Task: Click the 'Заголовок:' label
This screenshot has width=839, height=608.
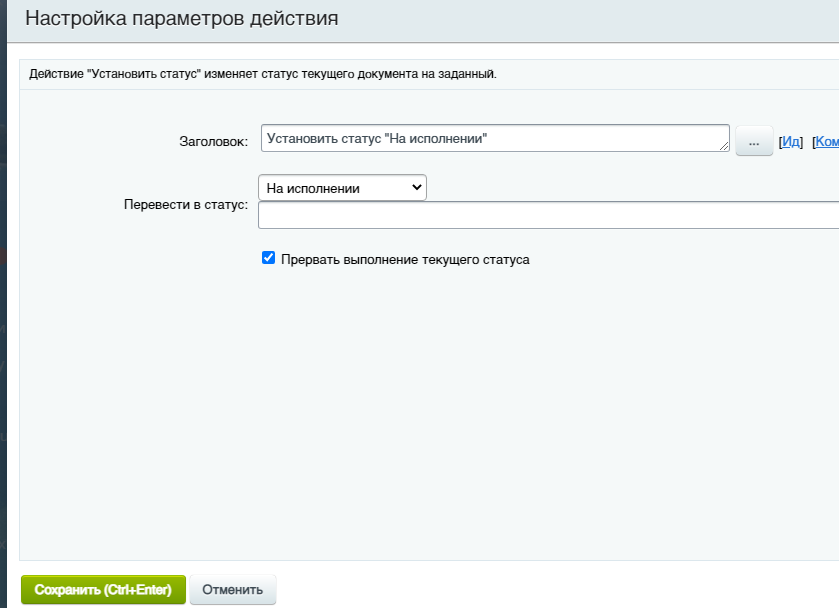Action: pyautogui.click(x=213, y=141)
